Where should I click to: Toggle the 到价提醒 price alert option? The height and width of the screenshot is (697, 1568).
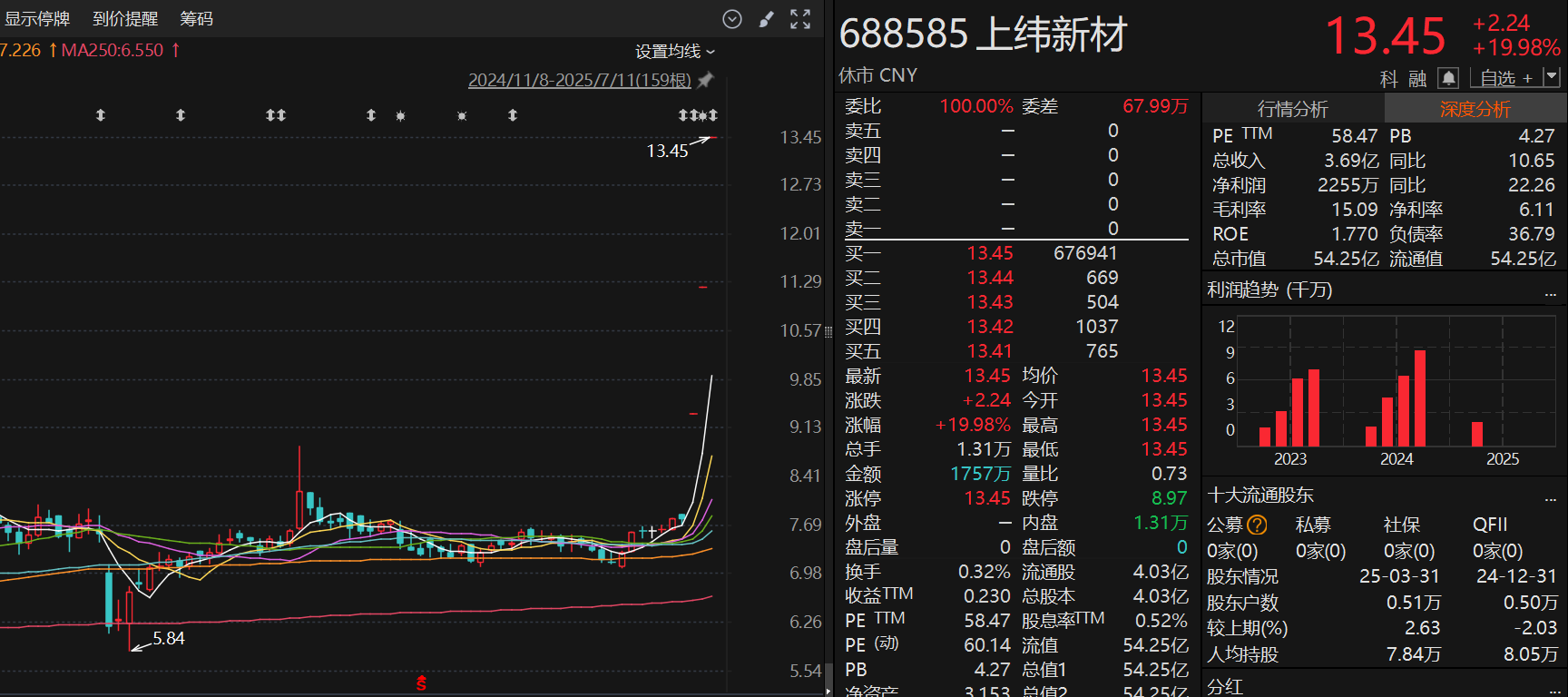125,19
